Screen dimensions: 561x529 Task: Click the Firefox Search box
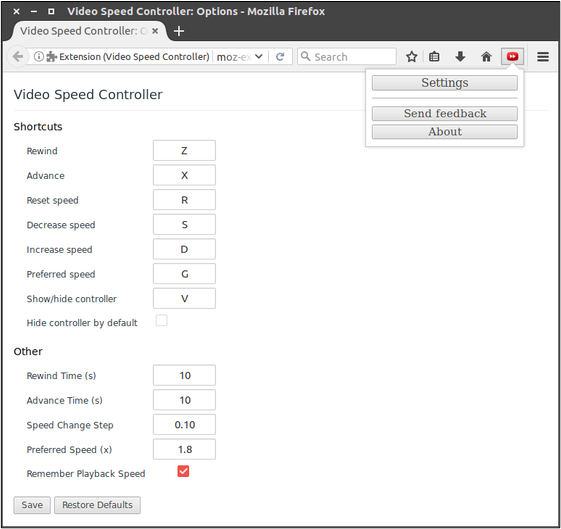347,57
